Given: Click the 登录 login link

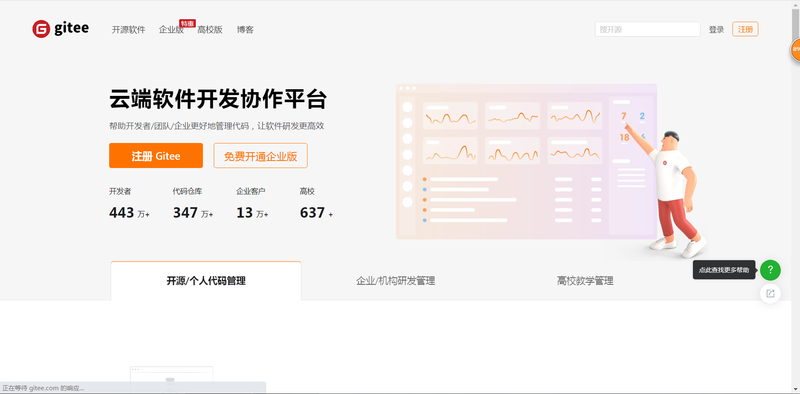Looking at the screenshot, I should coord(716,30).
